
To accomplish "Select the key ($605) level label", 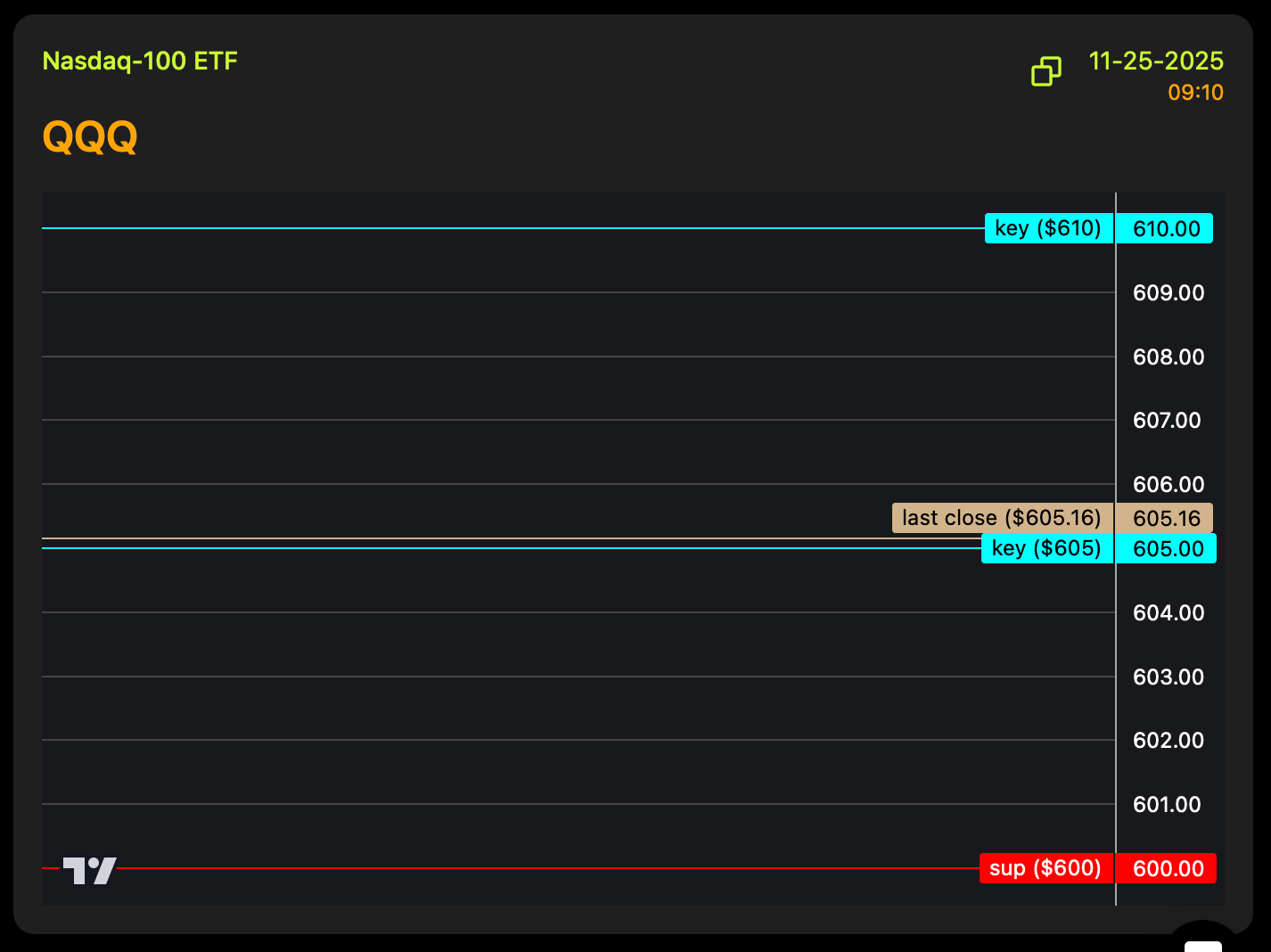I will (x=1047, y=548).
